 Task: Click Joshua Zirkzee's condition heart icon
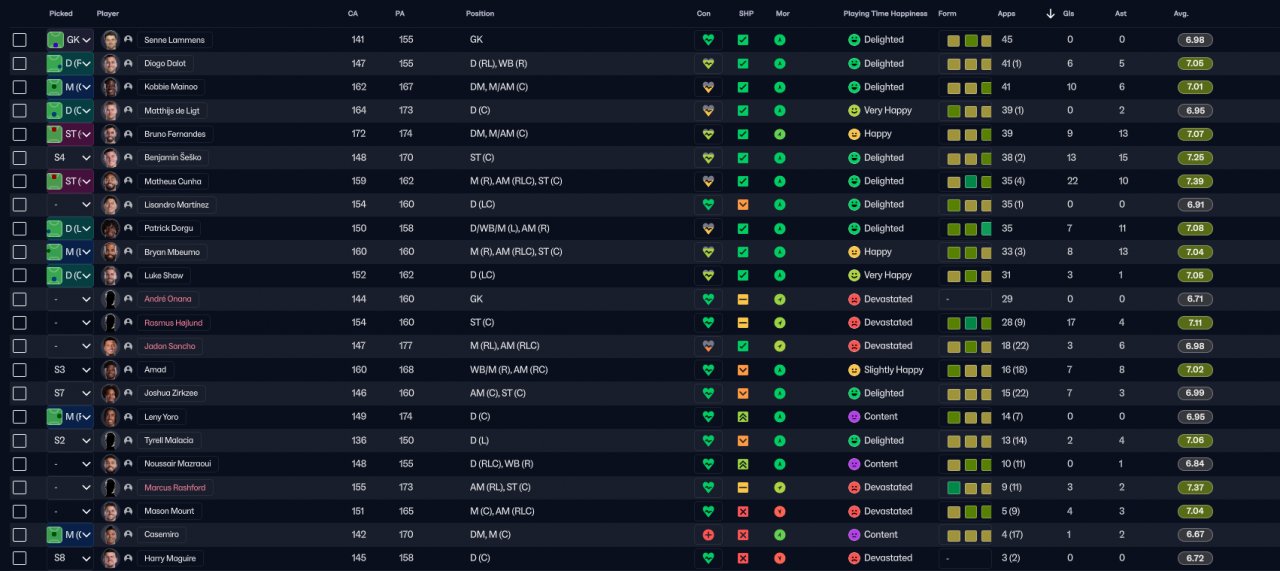tap(708, 393)
